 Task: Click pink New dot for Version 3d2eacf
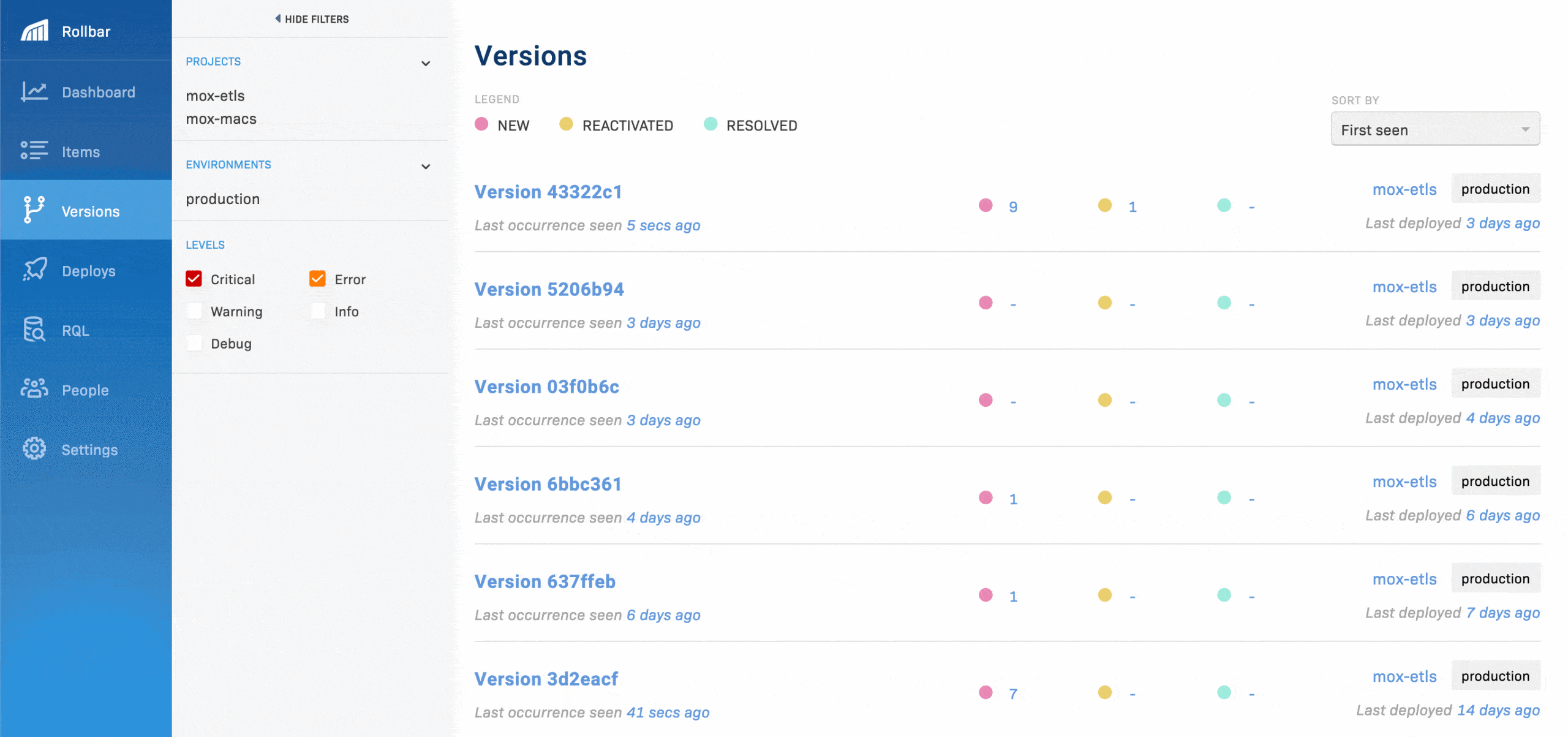[986, 692]
